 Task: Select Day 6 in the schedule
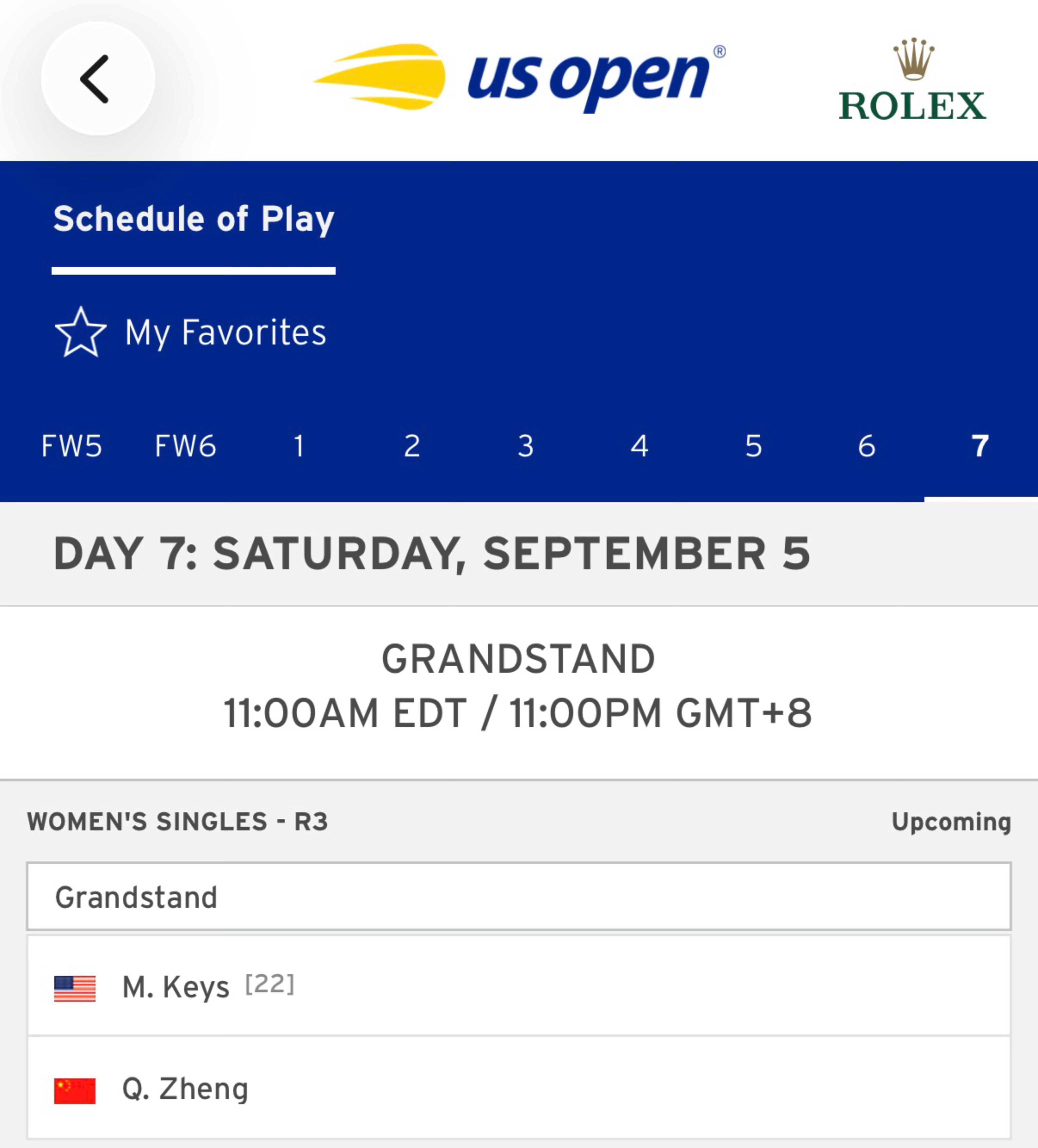coord(867,446)
